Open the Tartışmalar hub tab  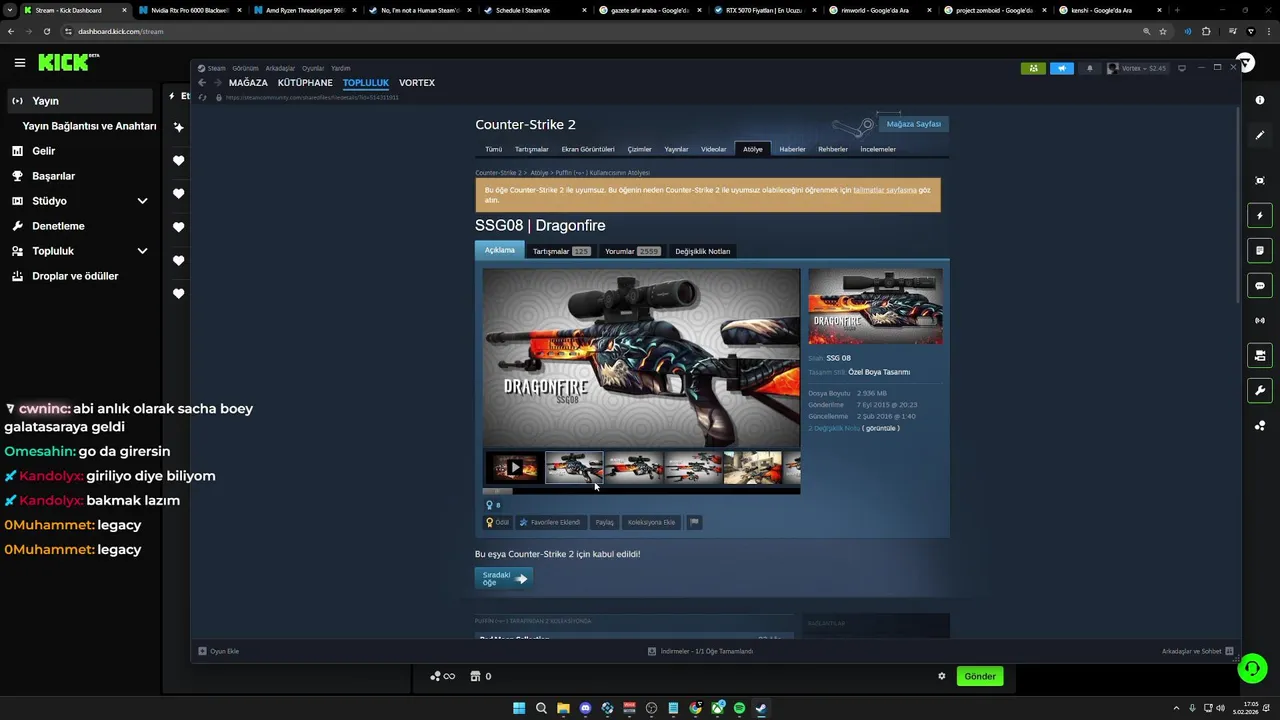coord(532,149)
